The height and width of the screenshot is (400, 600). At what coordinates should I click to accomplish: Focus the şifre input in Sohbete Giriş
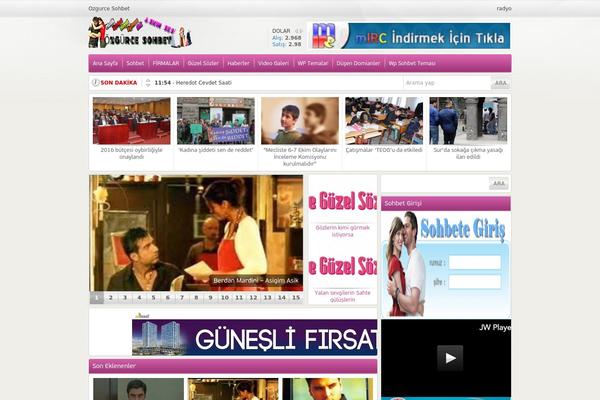[474, 282]
